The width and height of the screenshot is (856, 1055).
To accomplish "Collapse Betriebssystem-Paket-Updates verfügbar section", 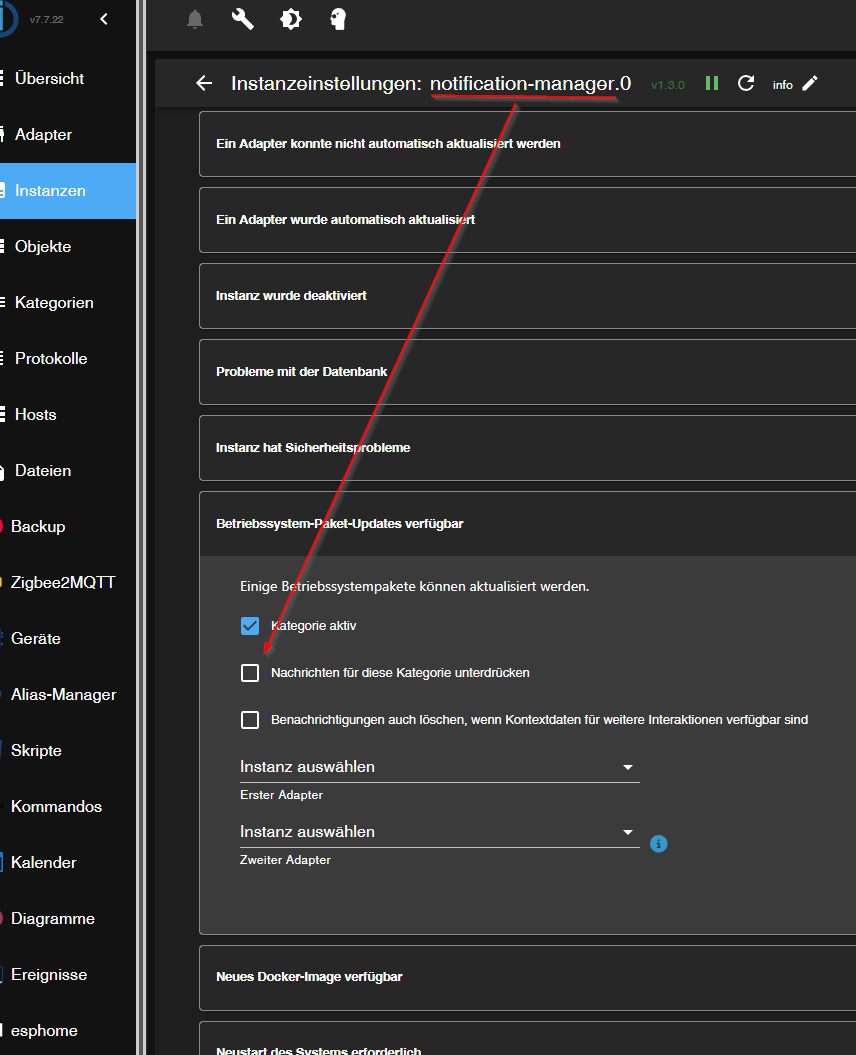I will pos(528,523).
